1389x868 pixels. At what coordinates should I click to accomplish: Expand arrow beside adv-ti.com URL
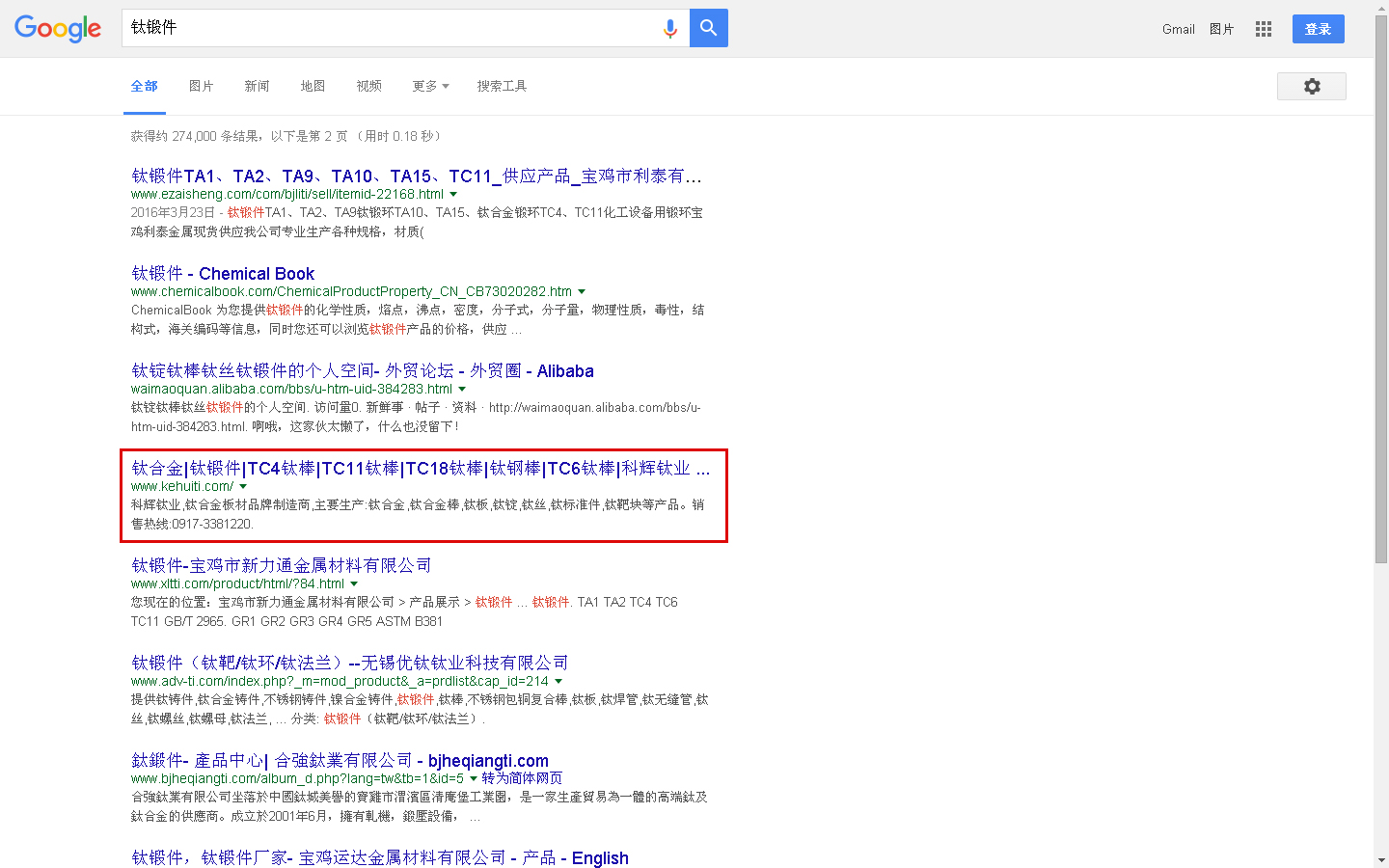tap(558, 682)
